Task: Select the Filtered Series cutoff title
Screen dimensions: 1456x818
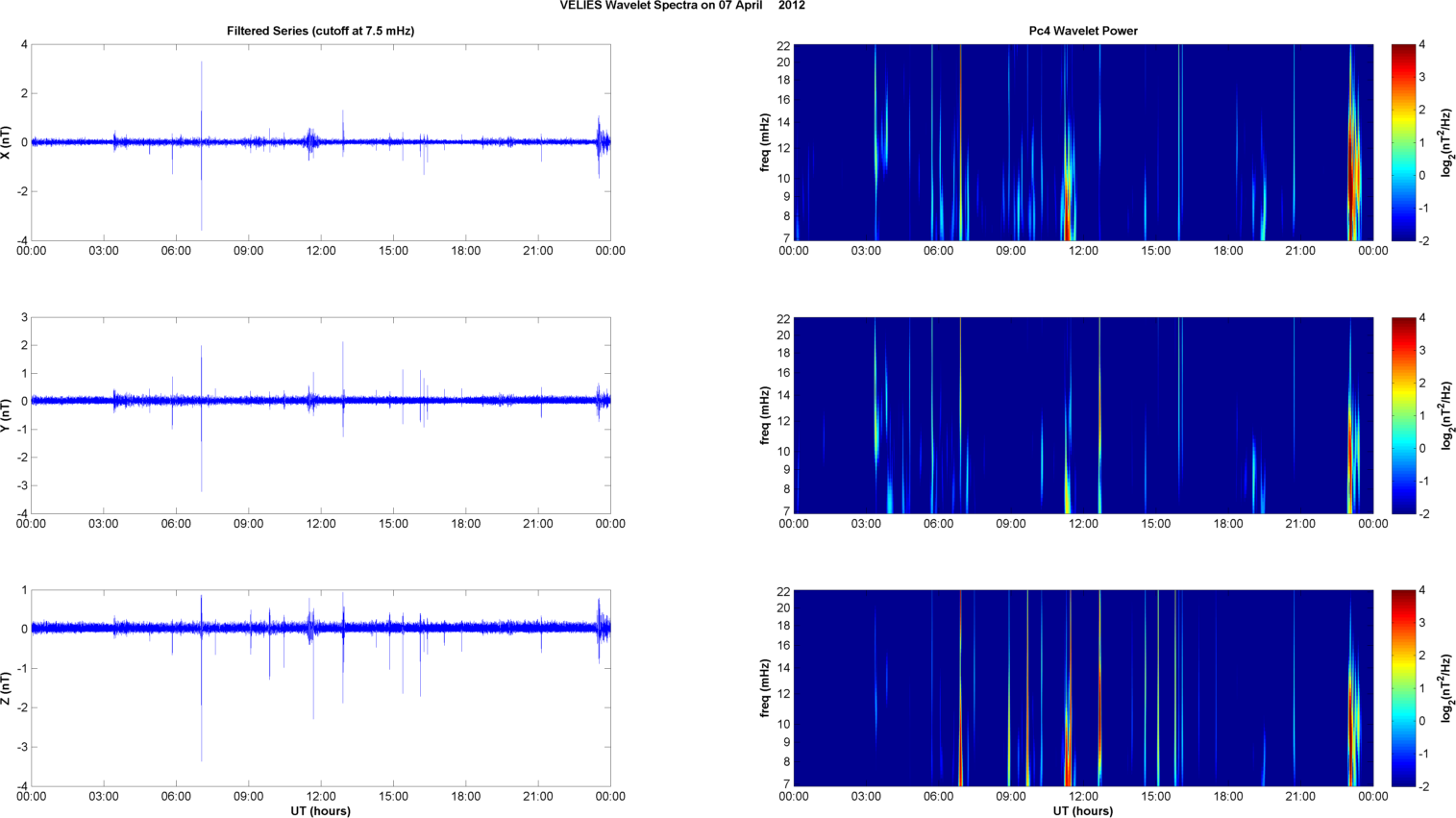Action: 320,31
